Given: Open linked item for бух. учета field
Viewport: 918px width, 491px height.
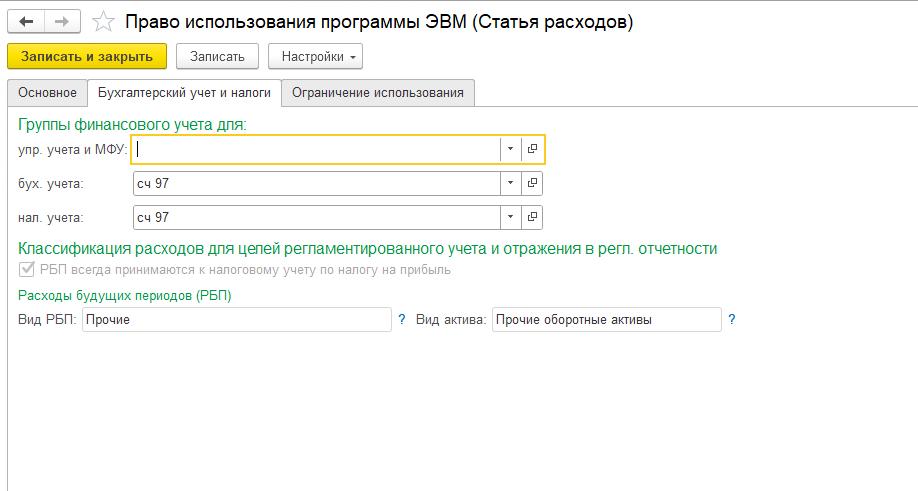Looking at the screenshot, I should [533, 183].
